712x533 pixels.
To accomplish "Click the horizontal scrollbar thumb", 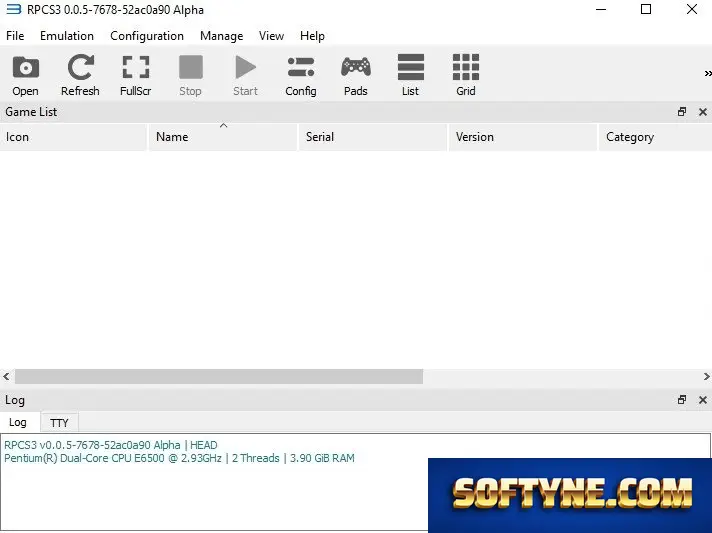I will 219,376.
